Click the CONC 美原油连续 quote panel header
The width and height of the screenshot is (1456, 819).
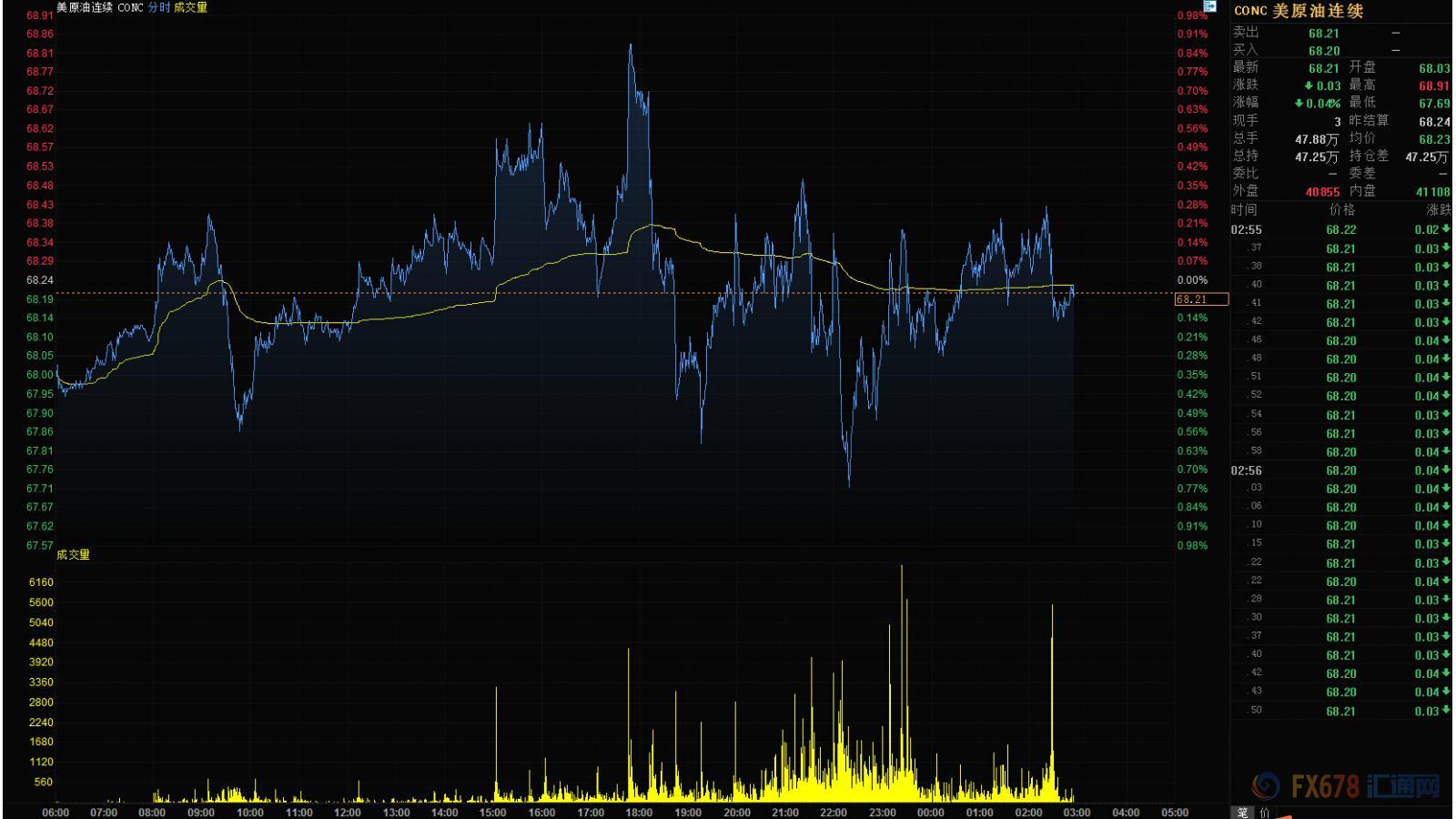click(x=1299, y=11)
